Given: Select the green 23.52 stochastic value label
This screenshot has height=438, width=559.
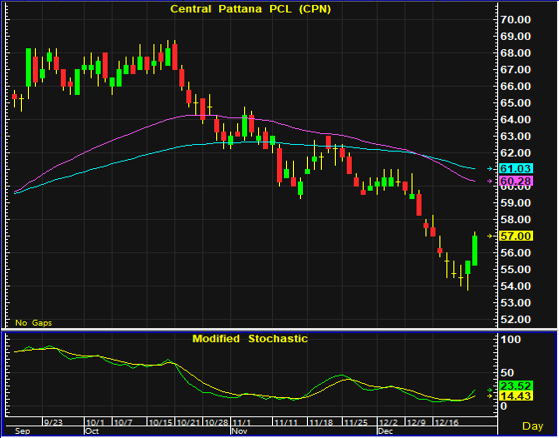Looking at the screenshot, I should [516, 386].
